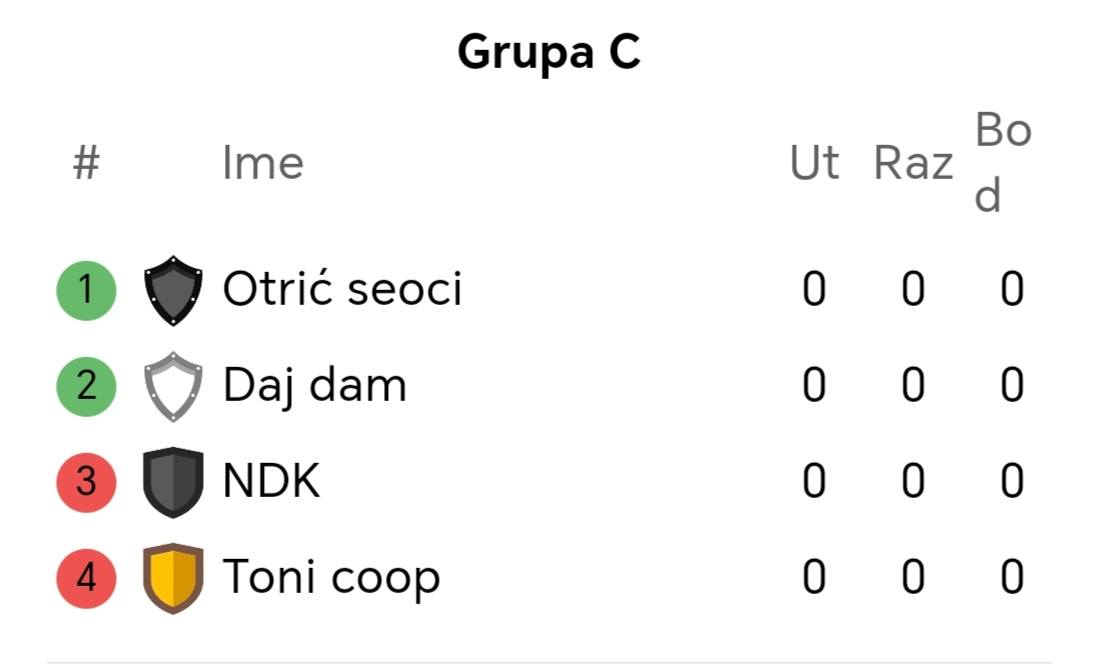Open the Daj dam team name
Screen dimensions: 1099x664
coord(315,386)
